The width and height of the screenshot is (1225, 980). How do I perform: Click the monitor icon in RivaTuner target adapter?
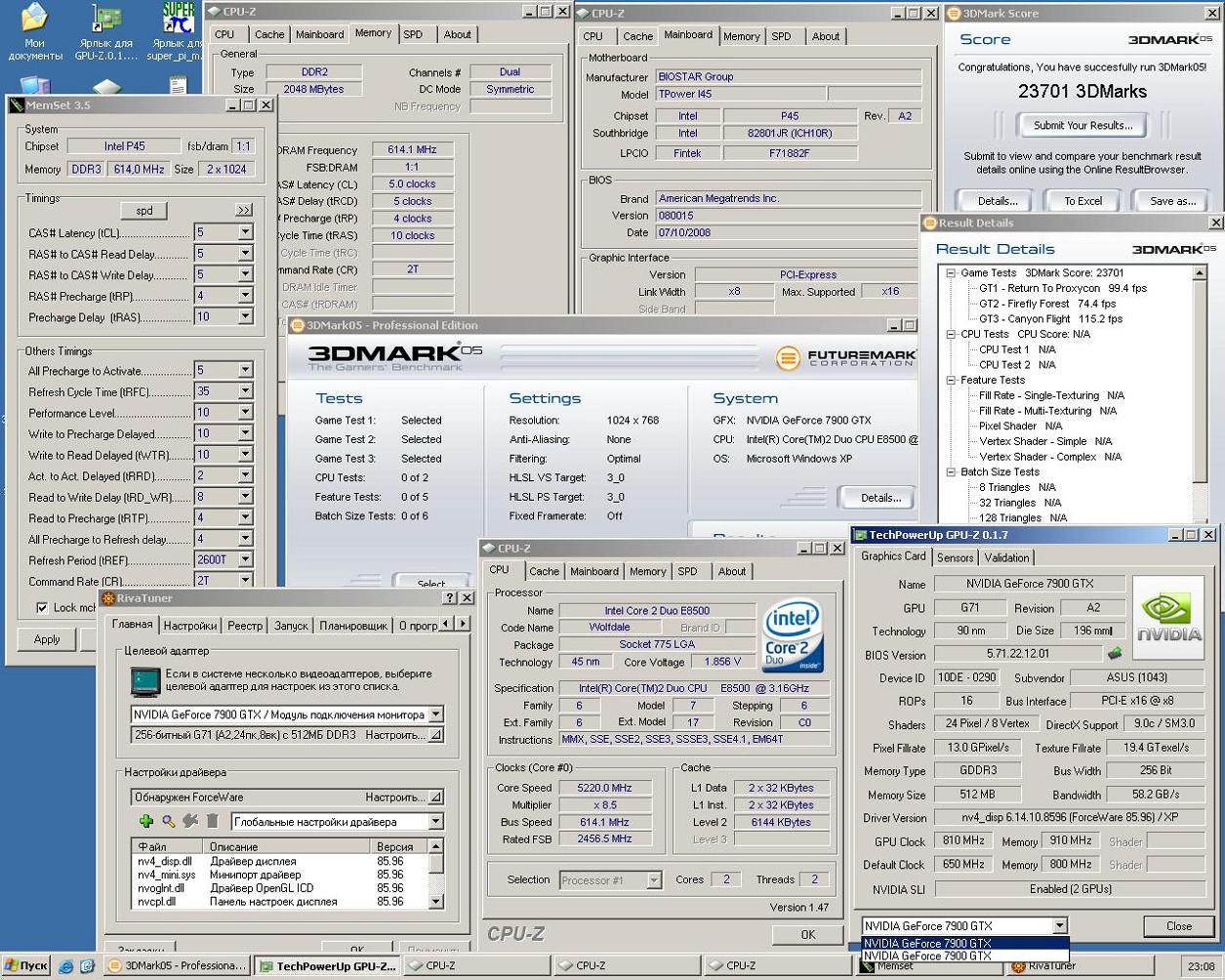tap(145, 680)
